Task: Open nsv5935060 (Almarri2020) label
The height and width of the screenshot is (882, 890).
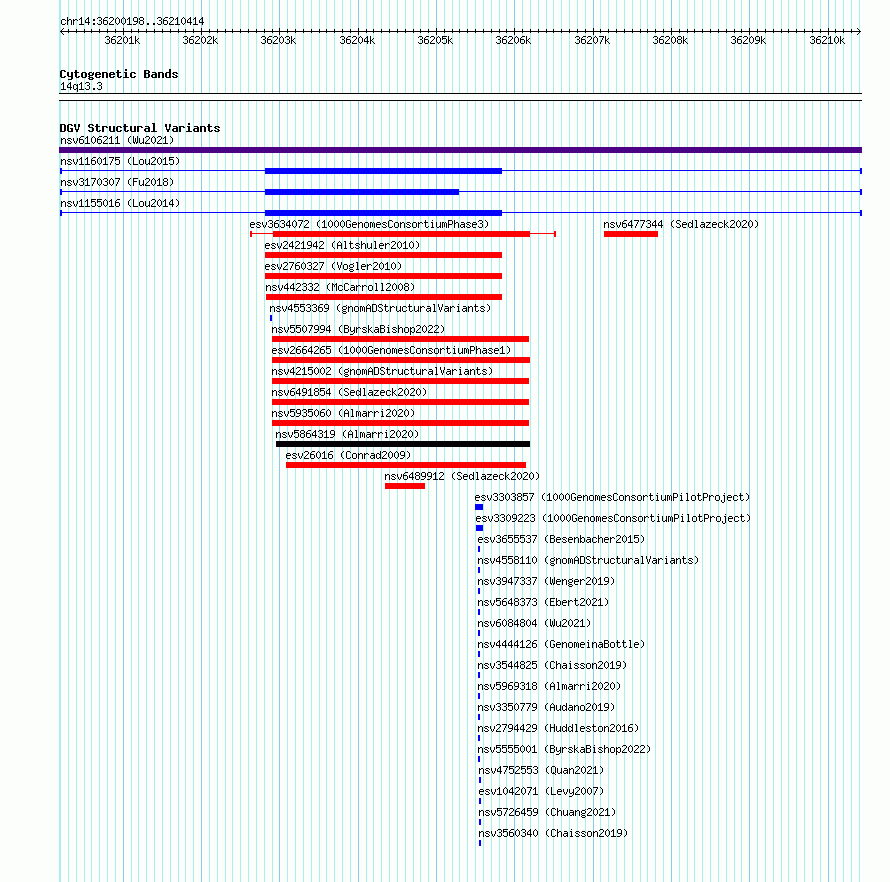Action: click(343, 413)
